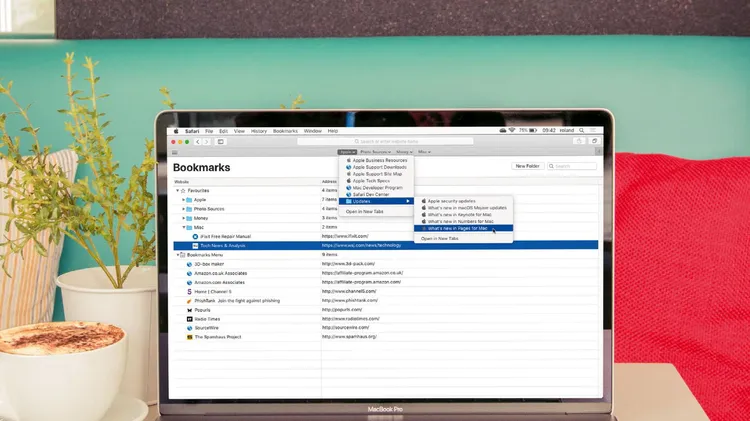Click the Favourites star icon
Image resolution: width=750 pixels, height=421 pixels.
click(x=183, y=191)
